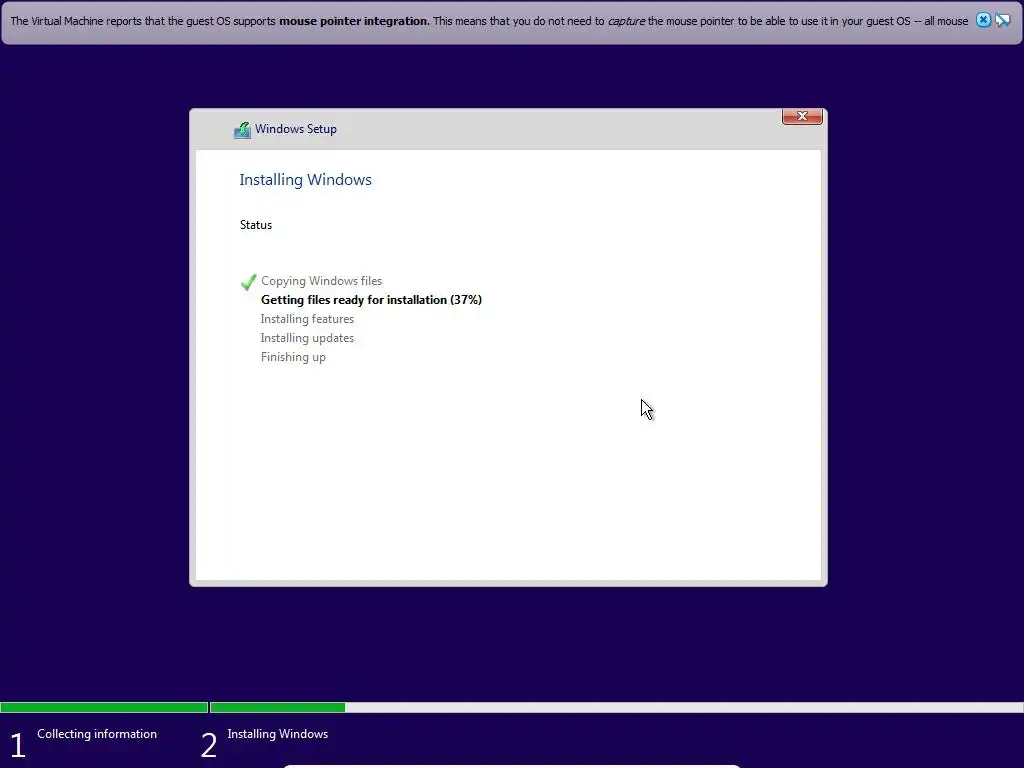1024x768 pixels.
Task: Click the 'Installing Windows' heading
Action: (x=305, y=180)
